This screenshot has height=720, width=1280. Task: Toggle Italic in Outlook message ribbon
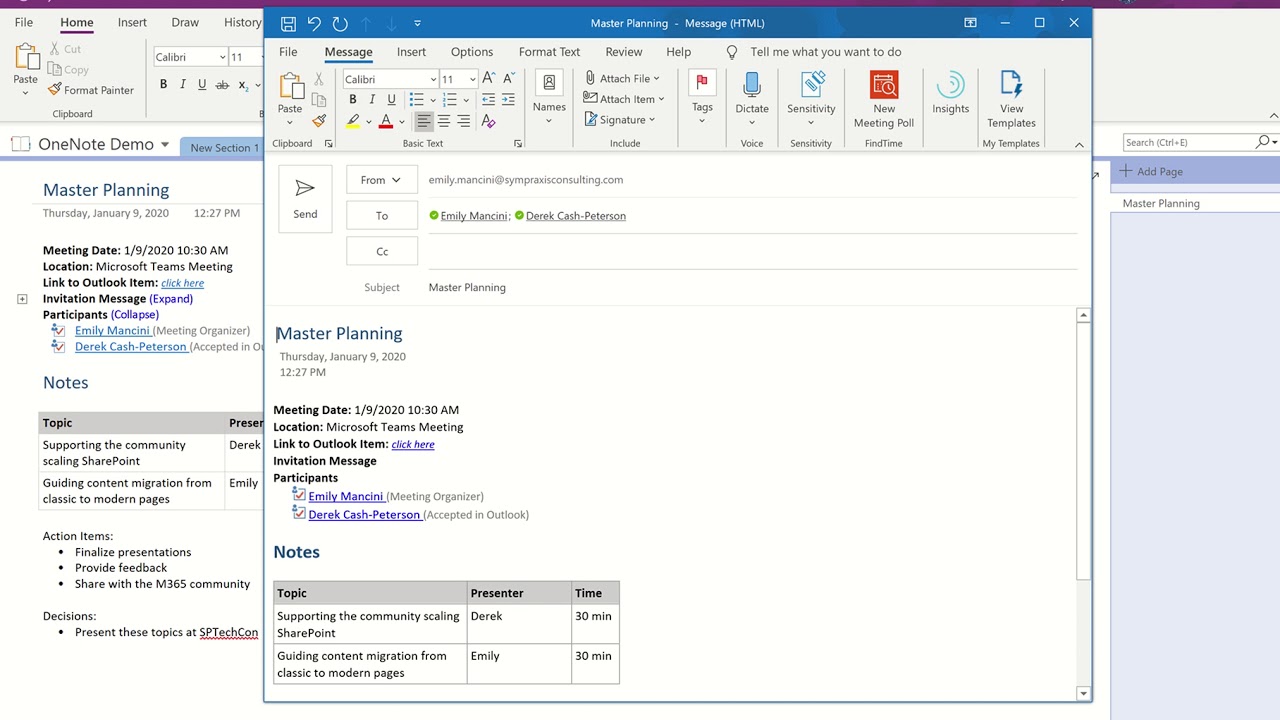pos(372,100)
